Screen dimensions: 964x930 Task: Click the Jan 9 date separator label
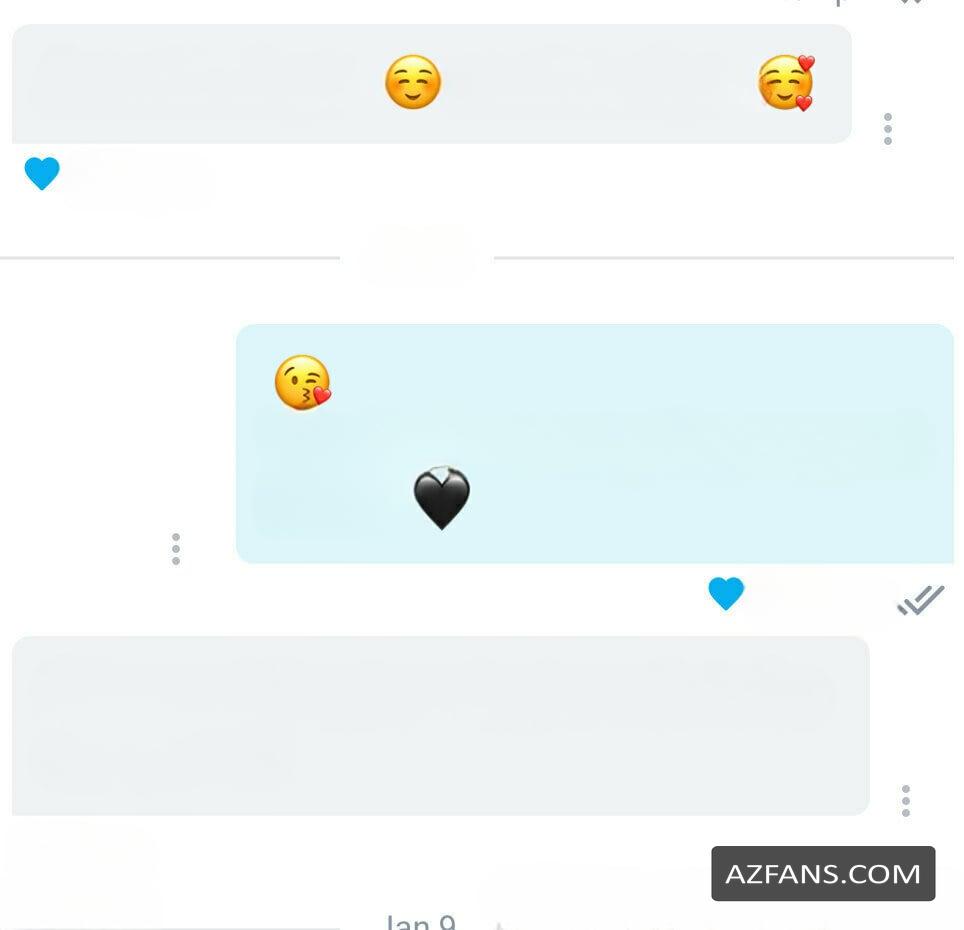(421, 922)
